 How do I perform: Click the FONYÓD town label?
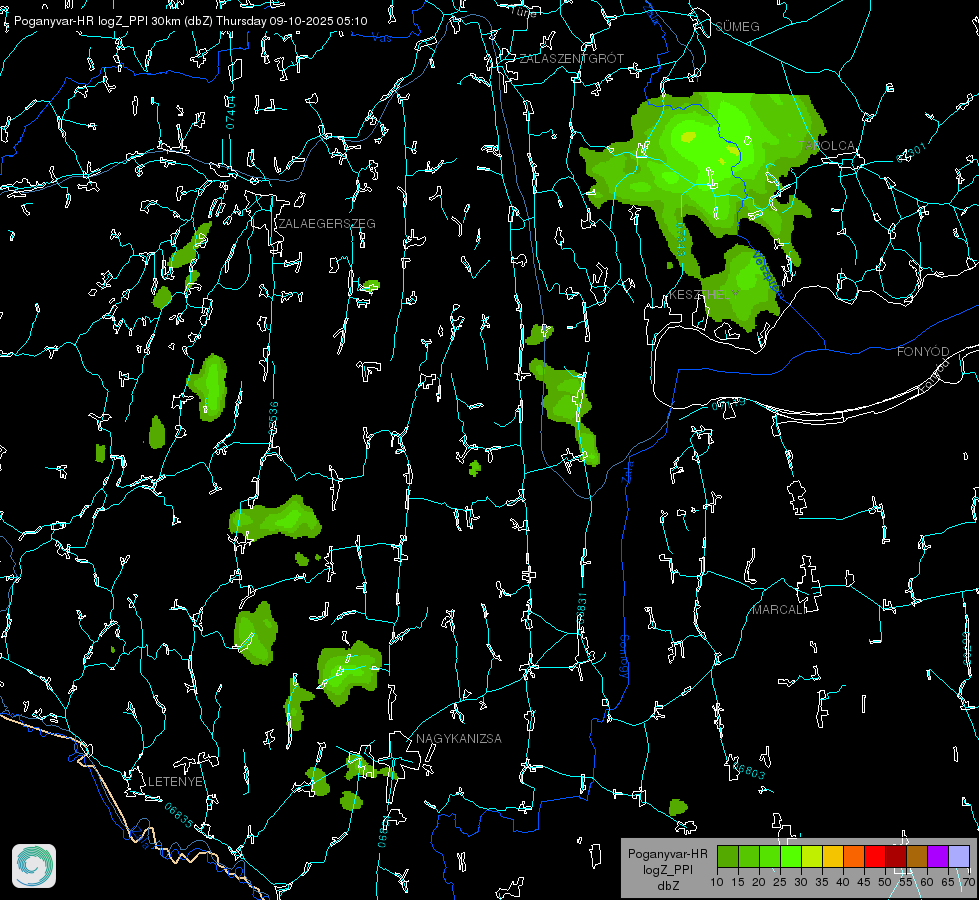[x=923, y=352]
